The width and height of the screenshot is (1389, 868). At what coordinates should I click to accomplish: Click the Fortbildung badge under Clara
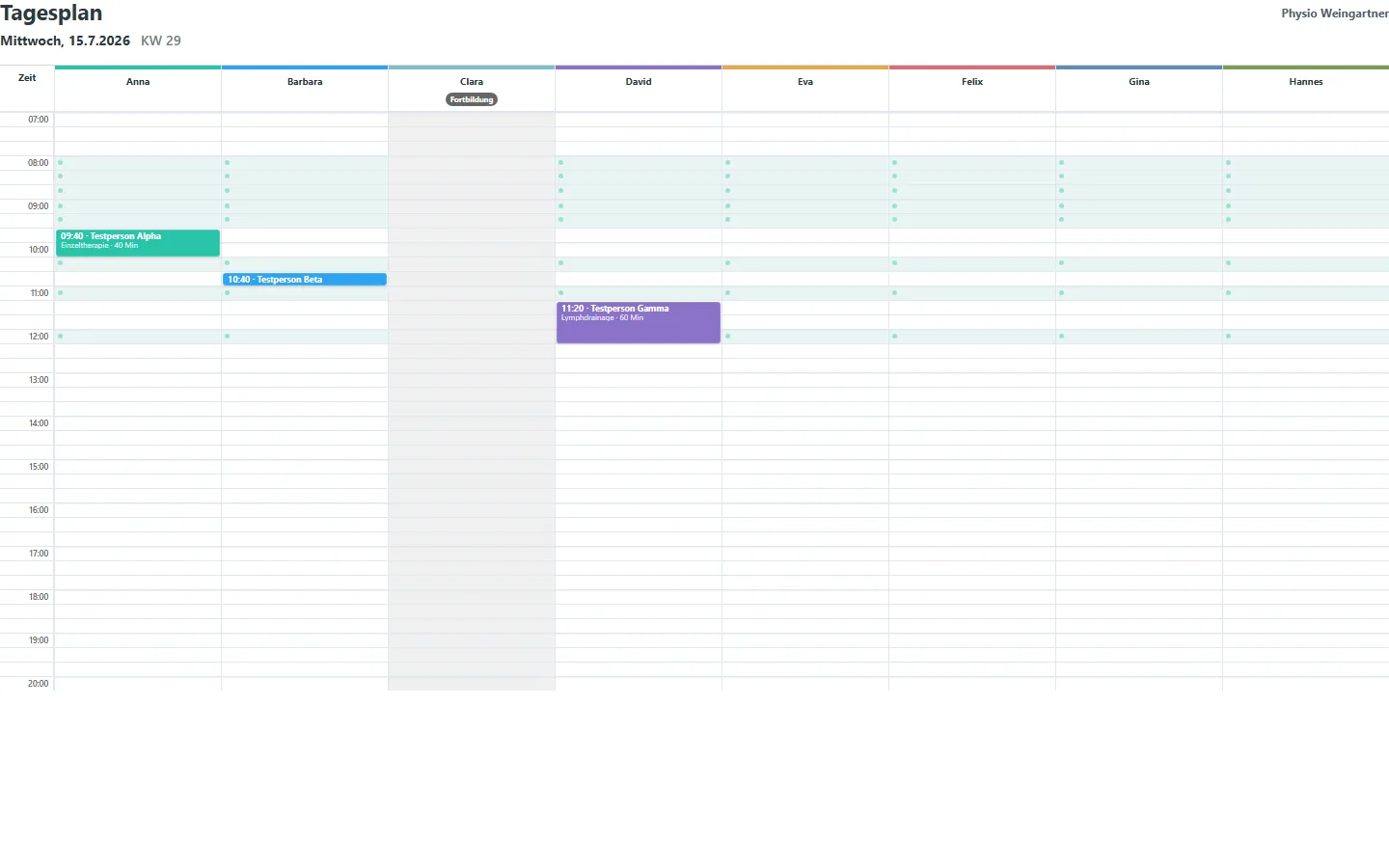[472, 99]
